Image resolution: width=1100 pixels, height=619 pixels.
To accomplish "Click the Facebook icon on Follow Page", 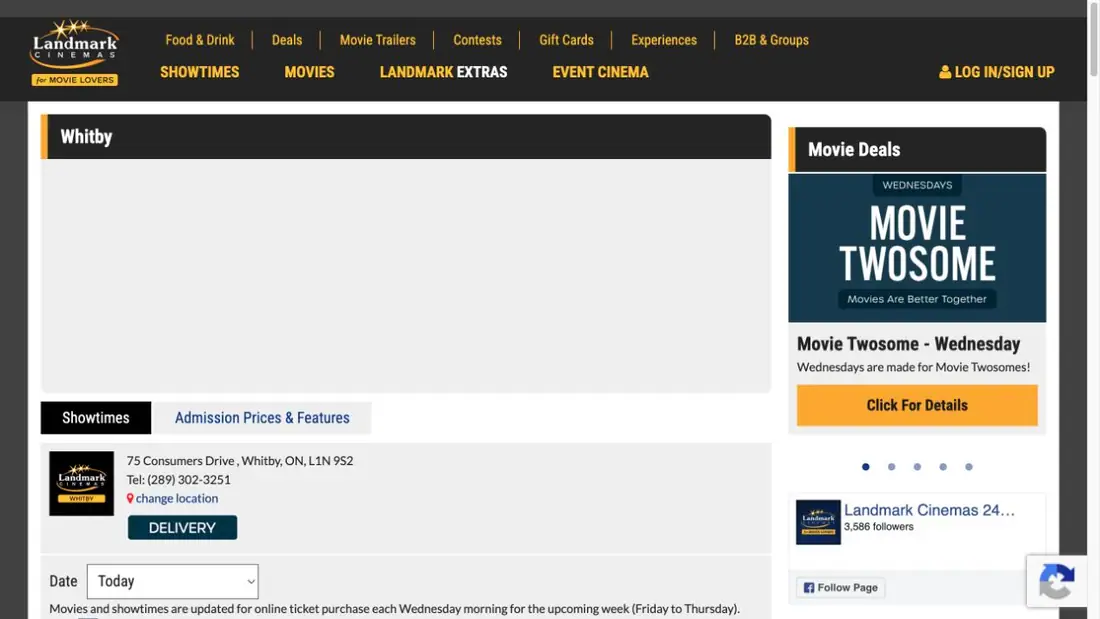I will [x=809, y=587].
